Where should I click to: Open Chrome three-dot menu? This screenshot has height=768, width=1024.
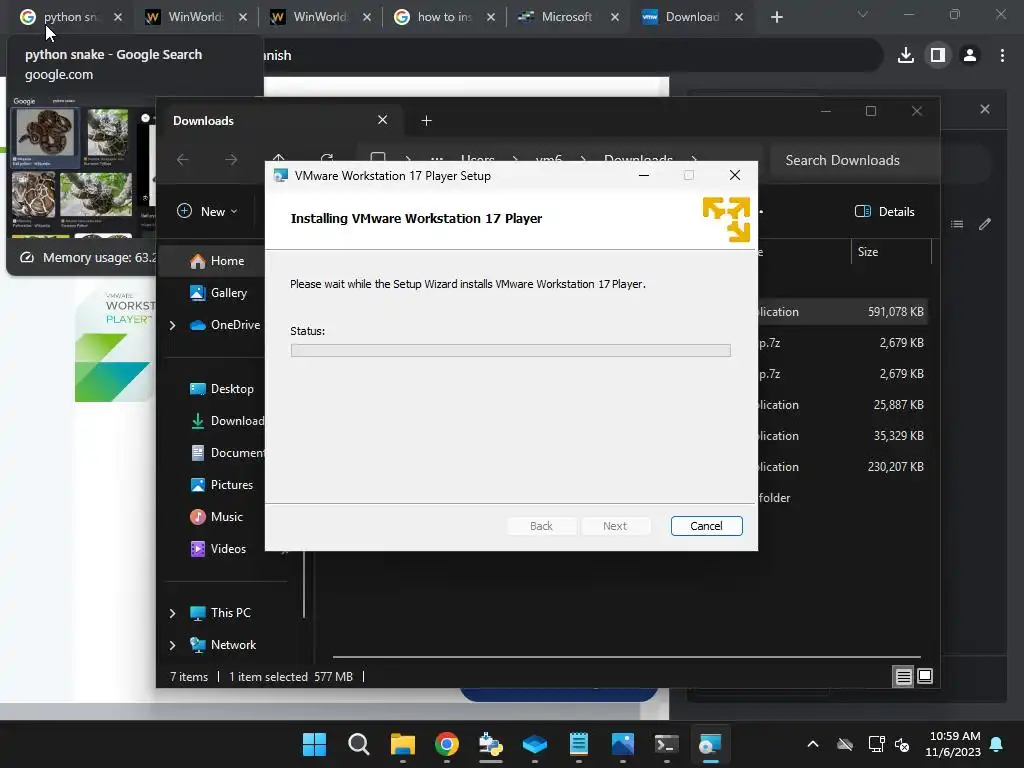coord(1002,56)
